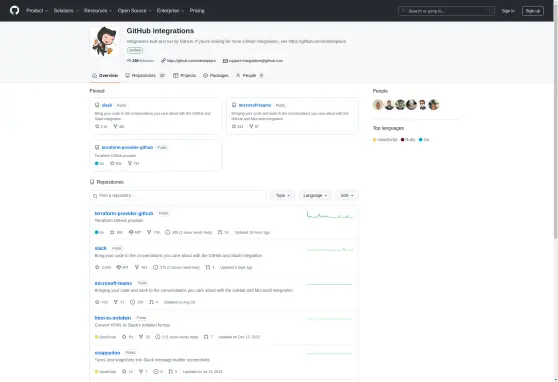Click the stargazers icon in html-to-mrkdwn row

click(124, 337)
